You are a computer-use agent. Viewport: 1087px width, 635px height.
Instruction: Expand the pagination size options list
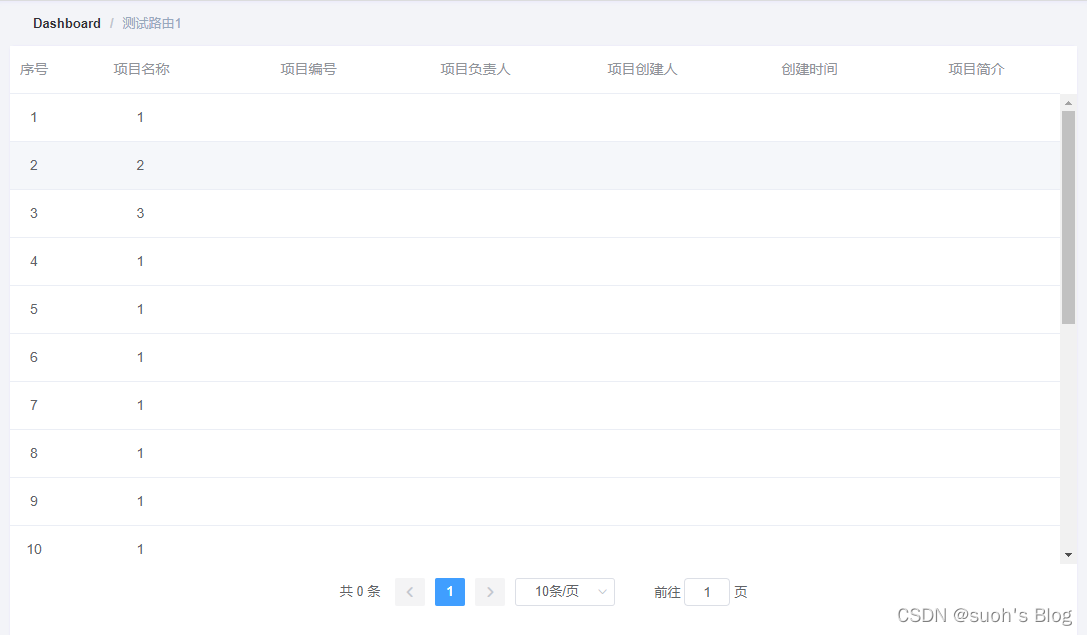564,591
